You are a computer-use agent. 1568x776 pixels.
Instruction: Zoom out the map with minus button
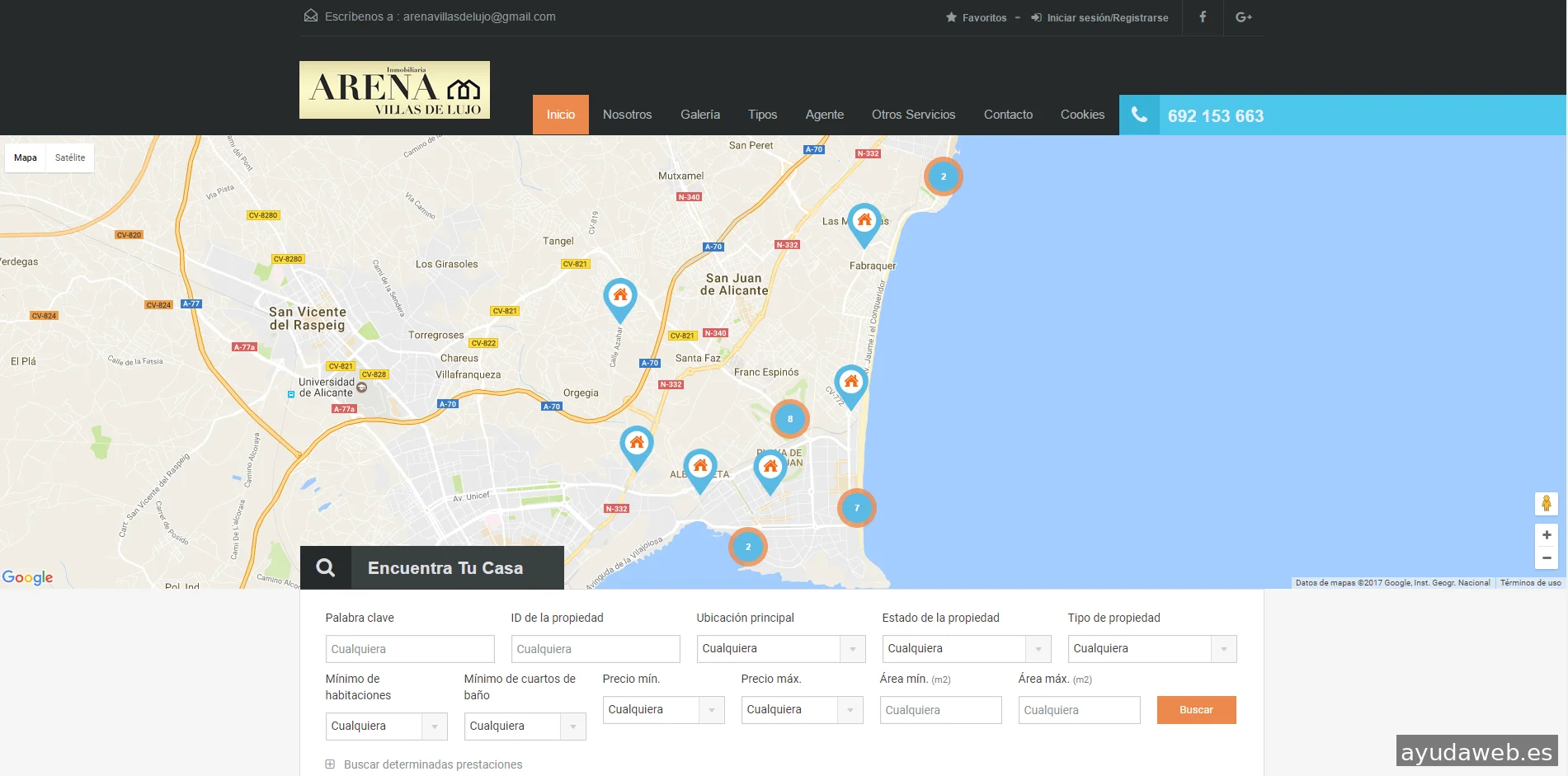[x=1546, y=558]
